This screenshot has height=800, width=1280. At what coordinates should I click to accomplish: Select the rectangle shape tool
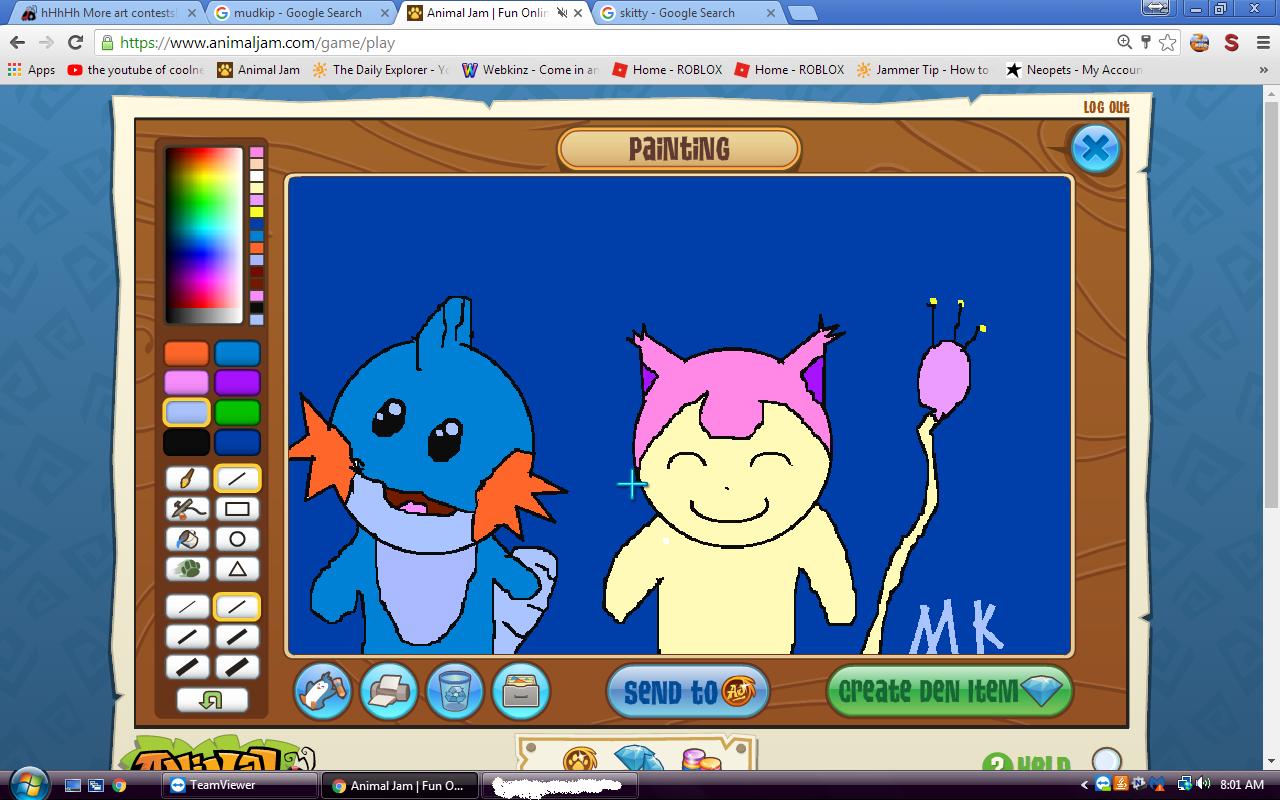coord(237,509)
